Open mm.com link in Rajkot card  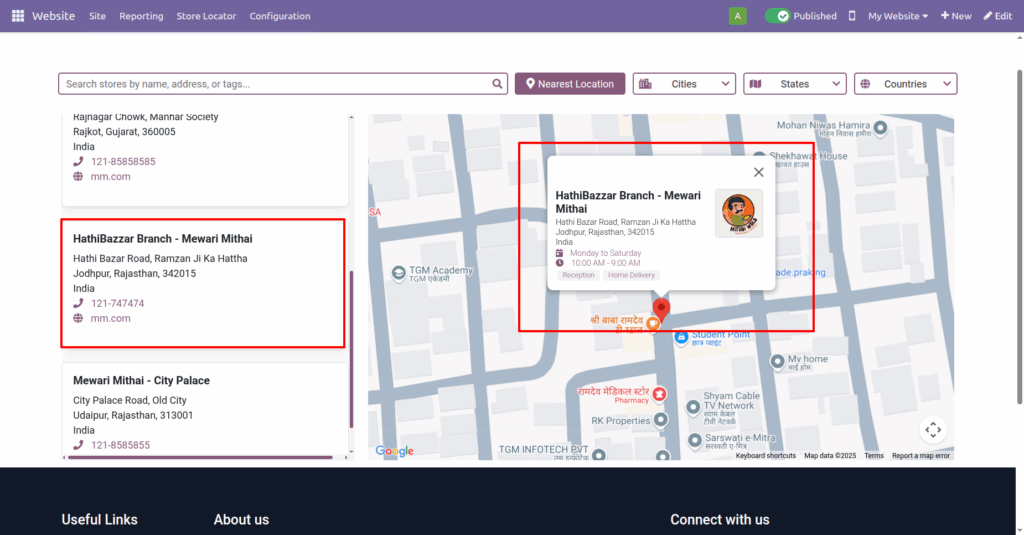click(x=110, y=176)
